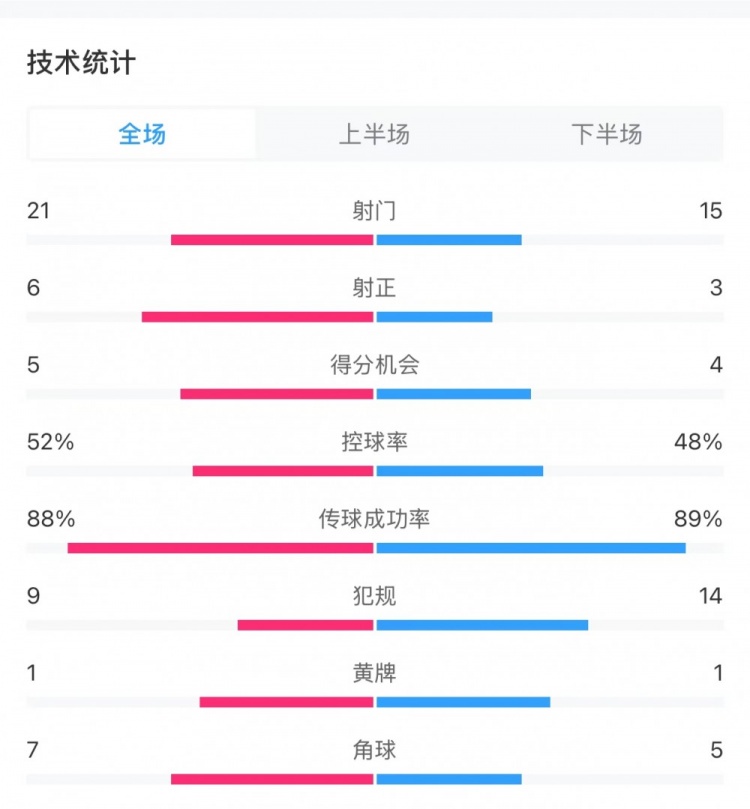Click the 角球 stat label
Screen dimensions: 750x809
pyautogui.click(x=374, y=750)
